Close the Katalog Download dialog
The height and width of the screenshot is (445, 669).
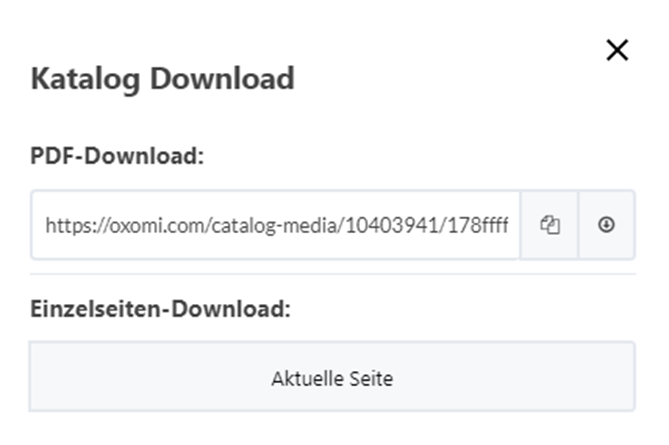tap(617, 50)
